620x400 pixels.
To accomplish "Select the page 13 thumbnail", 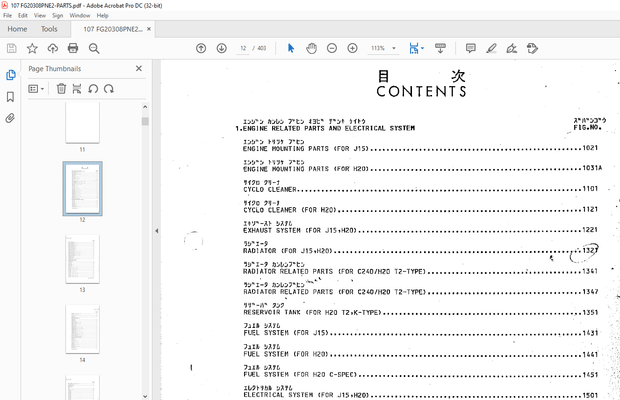I will 82,259.
